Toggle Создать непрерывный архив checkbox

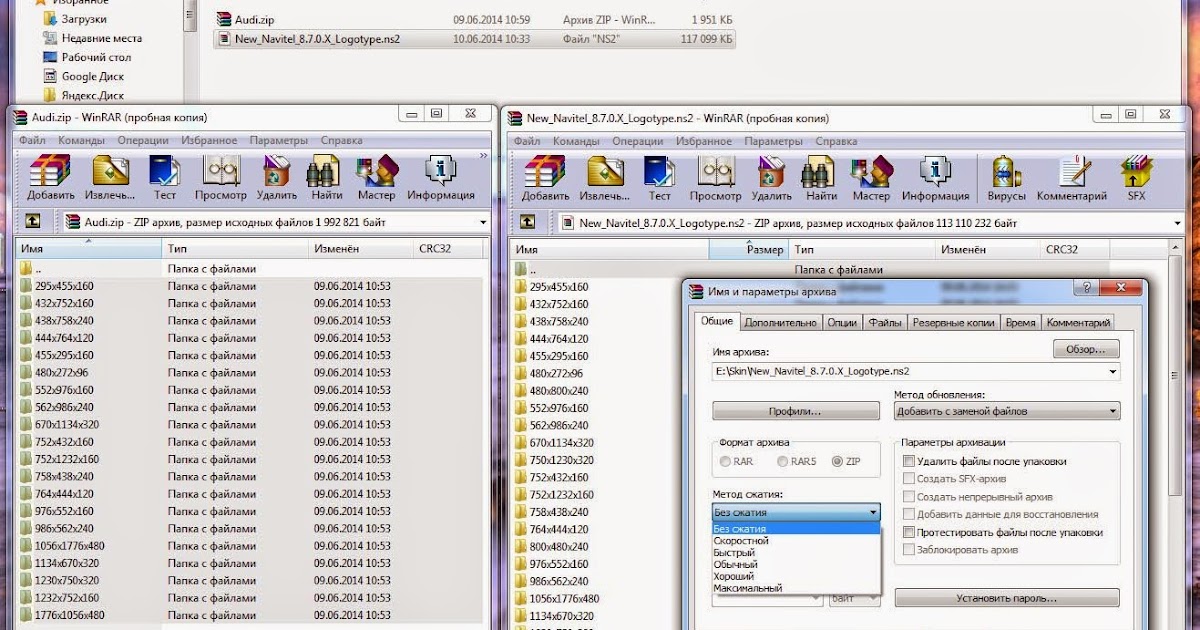(x=908, y=497)
